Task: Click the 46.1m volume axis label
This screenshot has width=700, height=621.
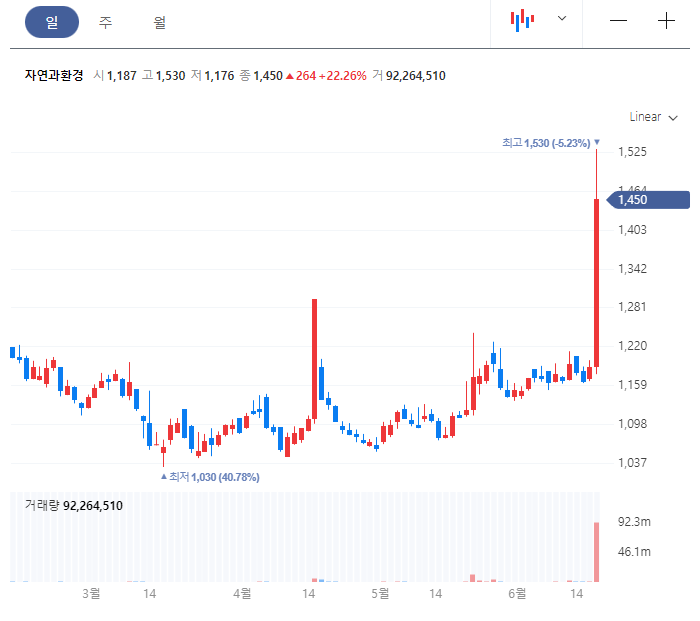Action: click(x=634, y=552)
